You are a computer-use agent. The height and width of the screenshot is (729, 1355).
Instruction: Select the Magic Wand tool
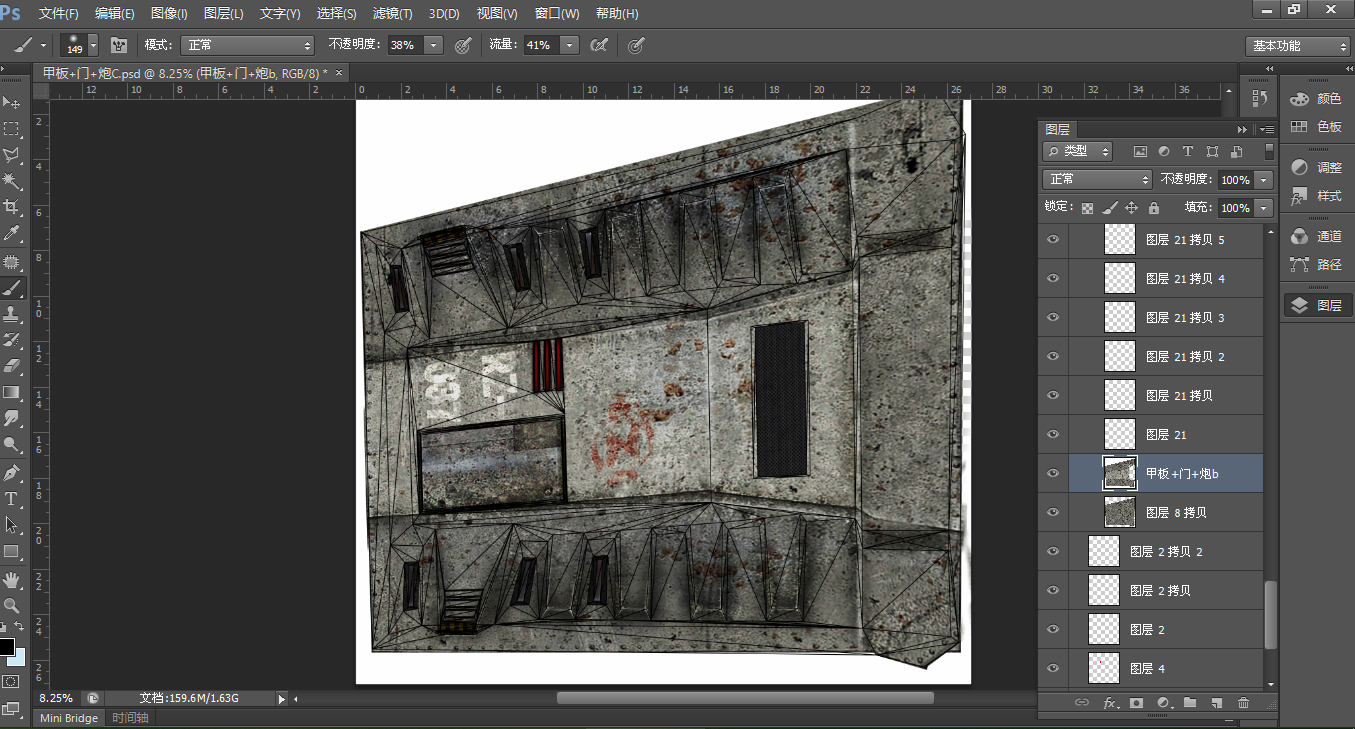(12, 181)
